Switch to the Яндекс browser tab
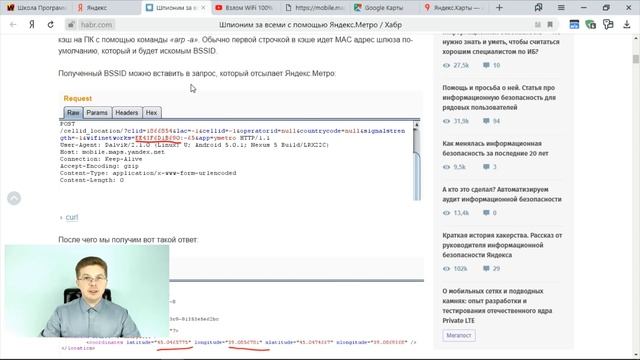Image resolution: width=640 pixels, height=360 pixels. click(92, 8)
